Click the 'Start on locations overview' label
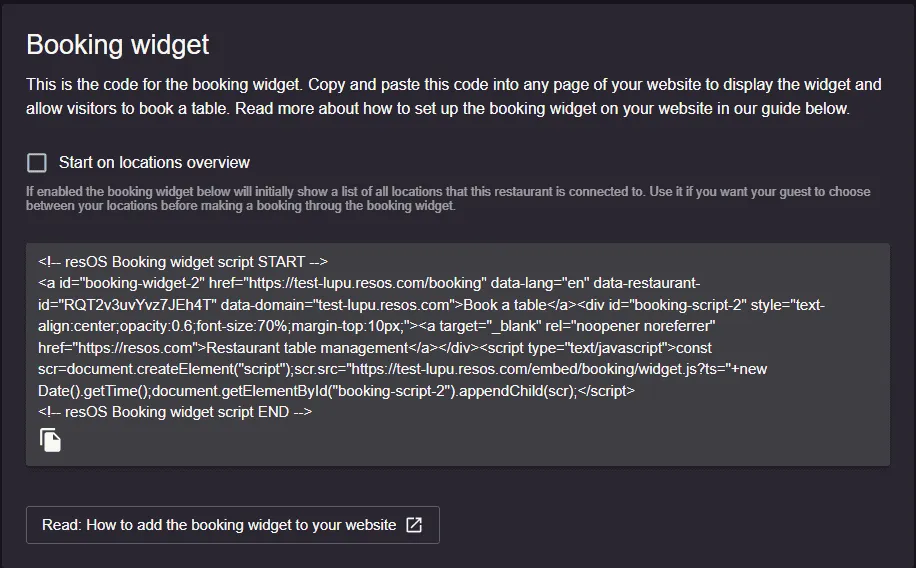This screenshot has height=568, width=916. click(x=154, y=162)
